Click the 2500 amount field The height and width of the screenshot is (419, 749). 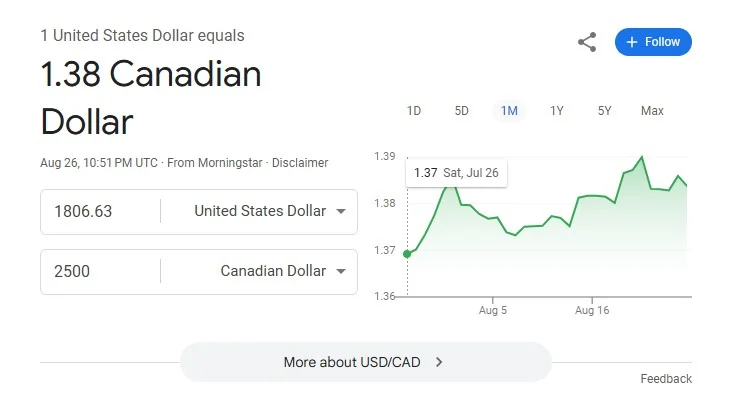tap(100, 271)
